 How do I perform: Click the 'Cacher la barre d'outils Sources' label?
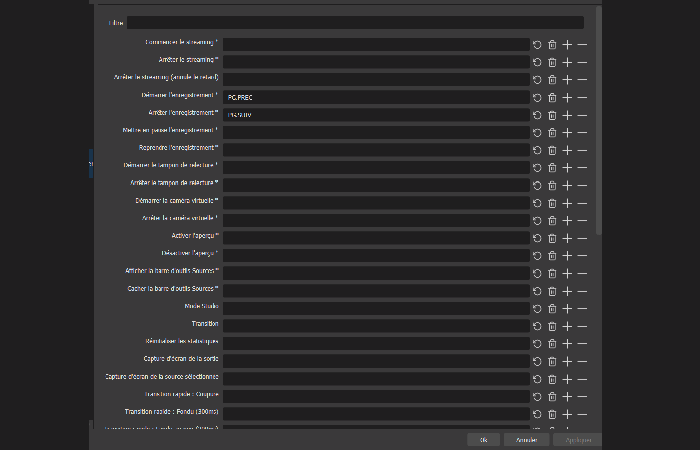173,288
